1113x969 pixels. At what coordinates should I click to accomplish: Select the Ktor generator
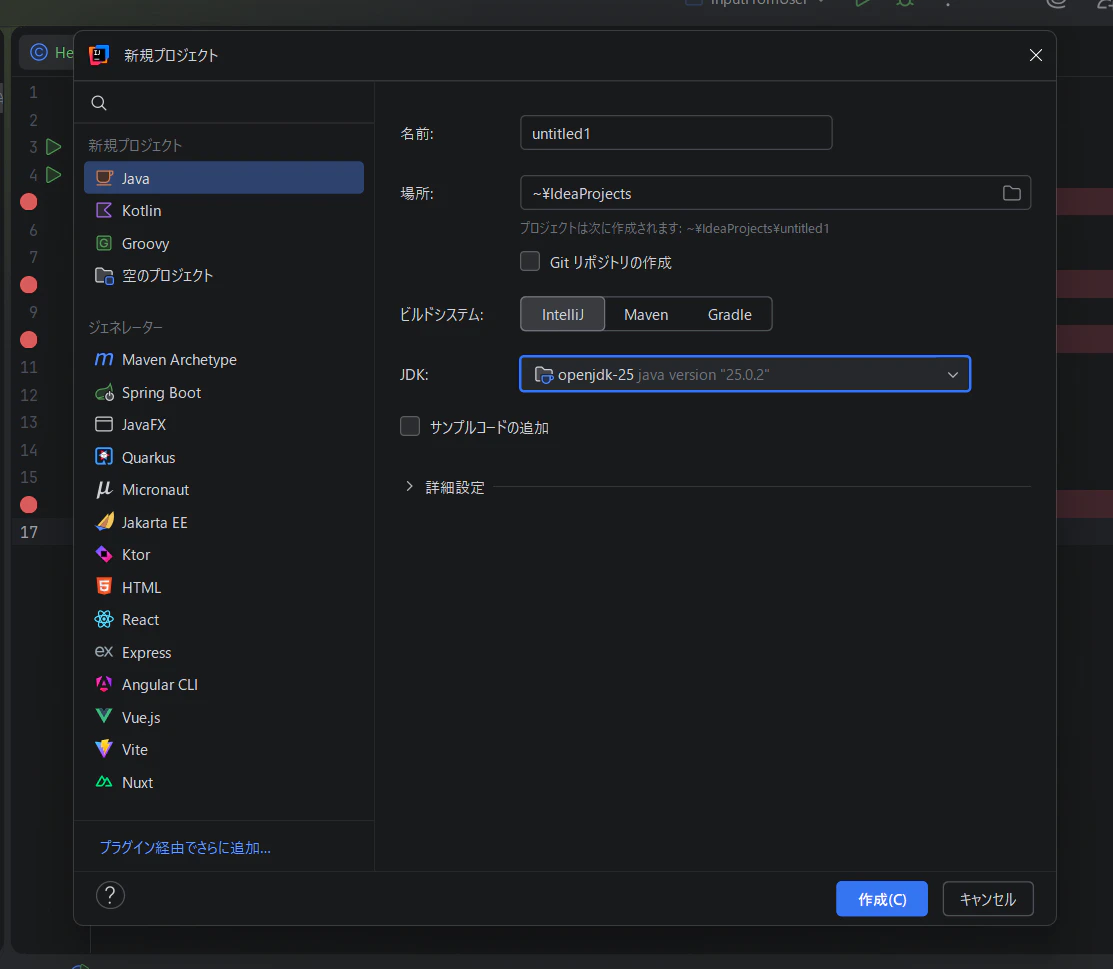224,554
